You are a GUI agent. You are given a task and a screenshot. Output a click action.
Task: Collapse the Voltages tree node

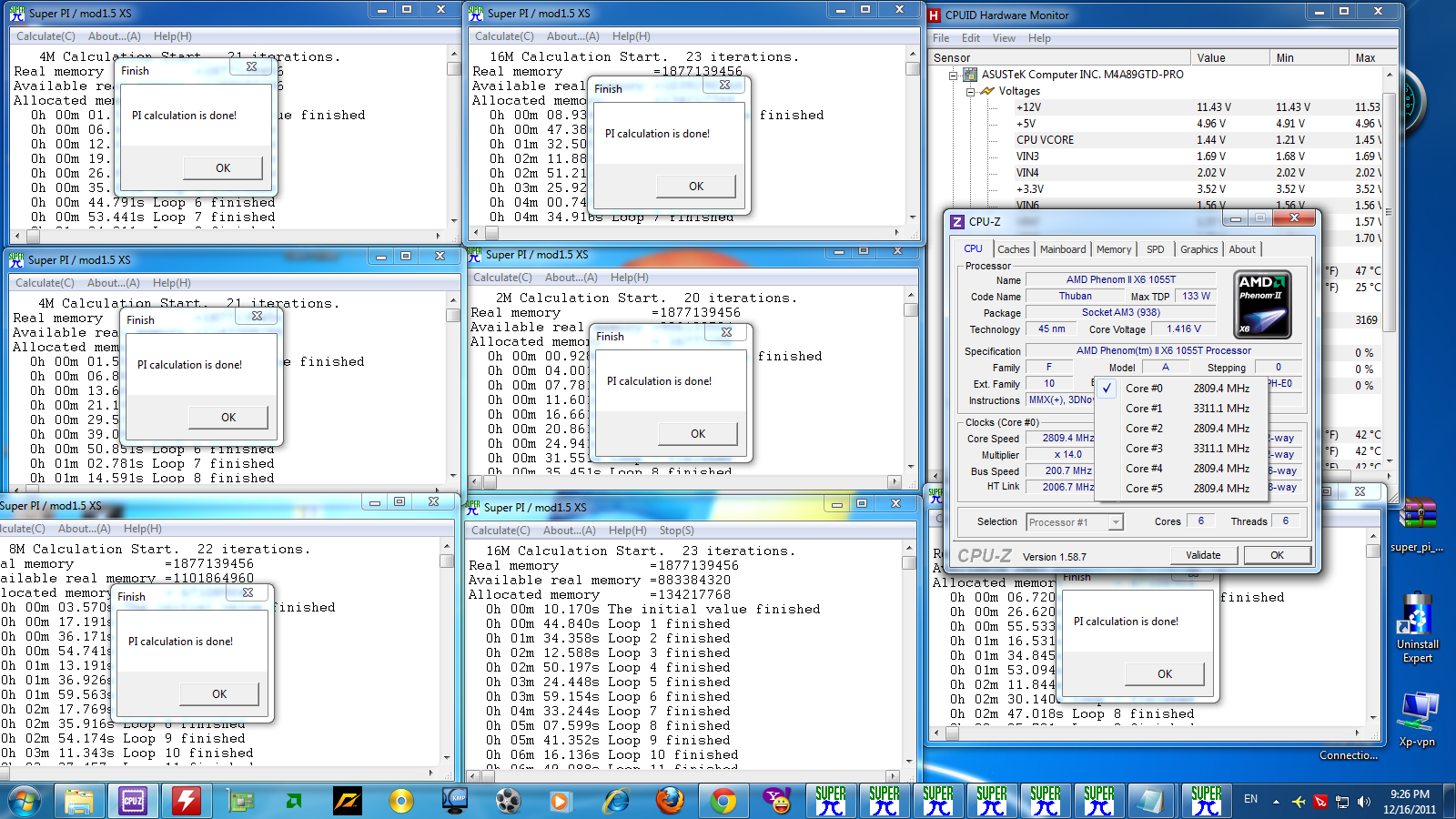point(970,91)
